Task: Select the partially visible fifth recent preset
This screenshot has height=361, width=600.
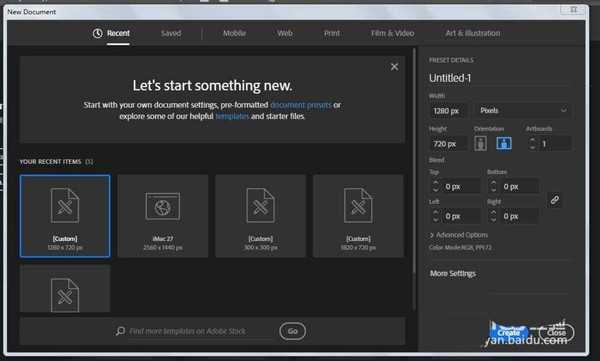Action: click(x=65, y=289)
